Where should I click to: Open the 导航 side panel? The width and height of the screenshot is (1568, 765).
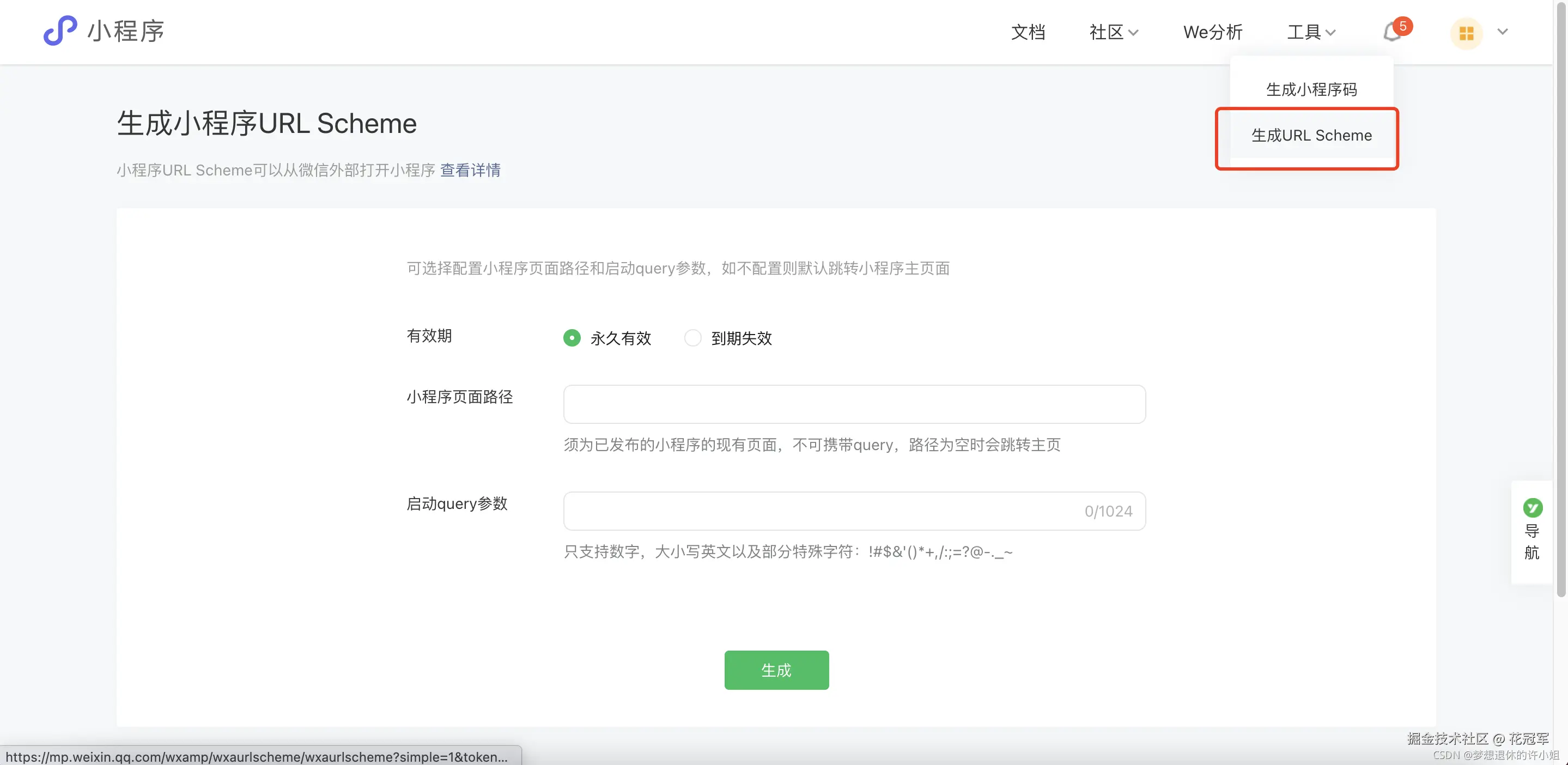(x=1531, y=542)
